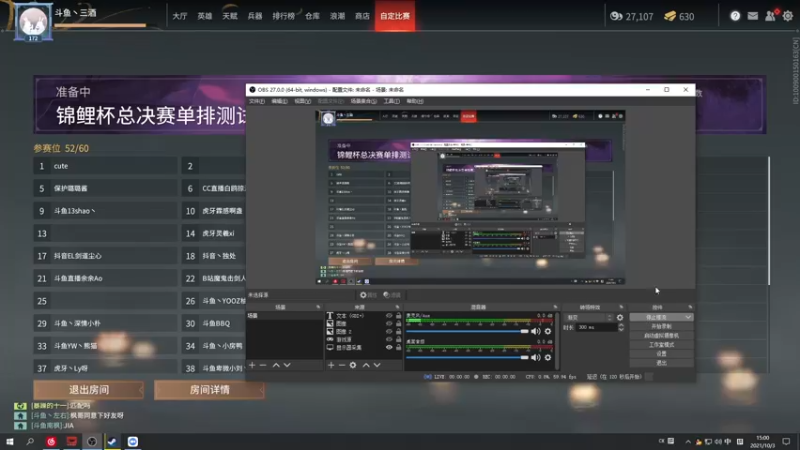Screen dimensions: 800x450
Task: Move the scene down in the Scenes panel
Action: tap(287, 365)
